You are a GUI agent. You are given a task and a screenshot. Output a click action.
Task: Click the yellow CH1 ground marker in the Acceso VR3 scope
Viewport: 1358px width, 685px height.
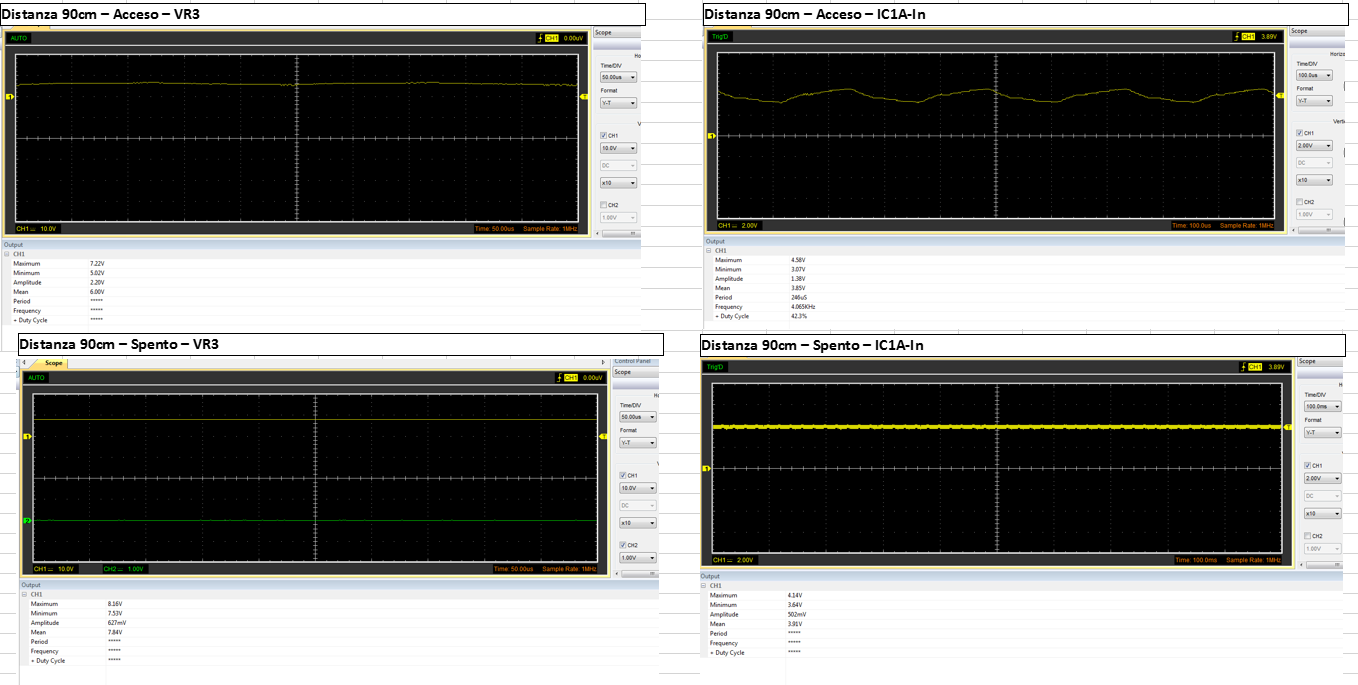pyautogui.click(x=11, y=97)
